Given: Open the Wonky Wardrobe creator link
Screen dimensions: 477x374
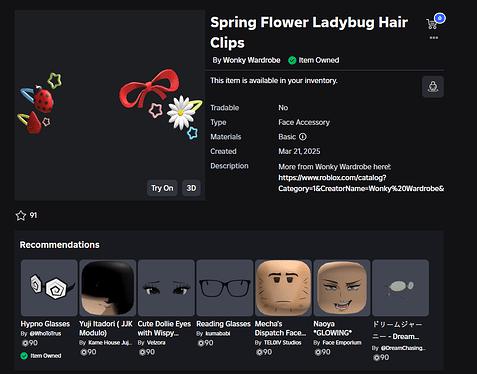Looking at the screenshot, I should pyautogui.click(x=252, y=60).
